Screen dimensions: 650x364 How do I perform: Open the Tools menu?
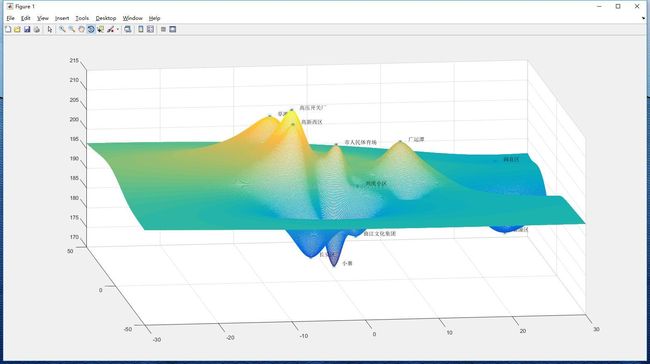[x=82, y=18]
